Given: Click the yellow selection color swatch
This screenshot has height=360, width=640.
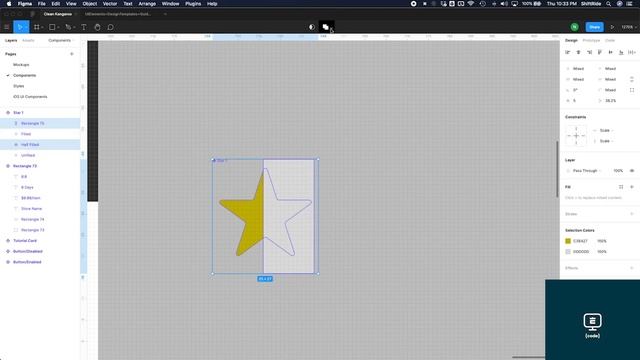Looking at the screenshot, I should (568, 241).
